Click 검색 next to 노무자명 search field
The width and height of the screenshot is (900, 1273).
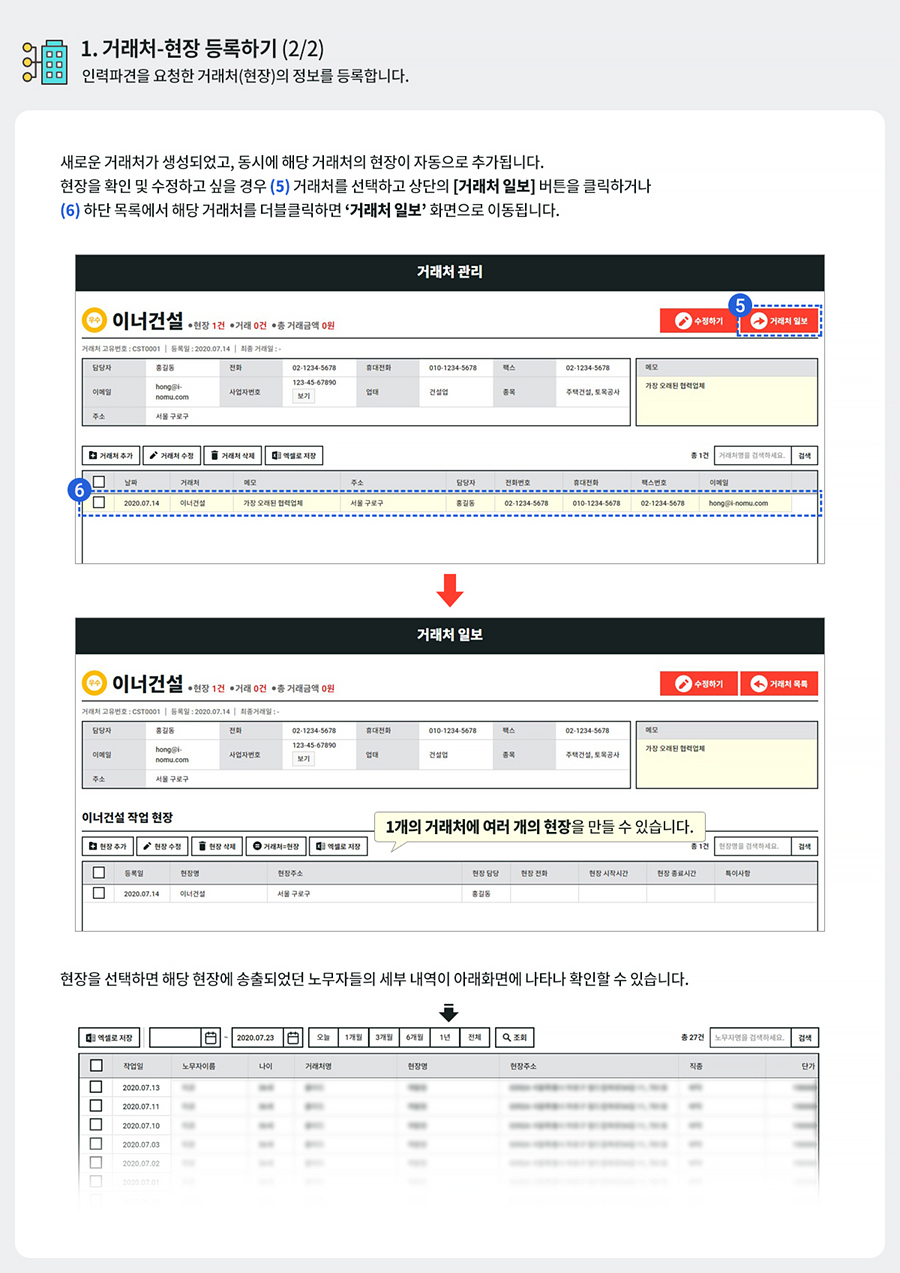(804, 1037)
